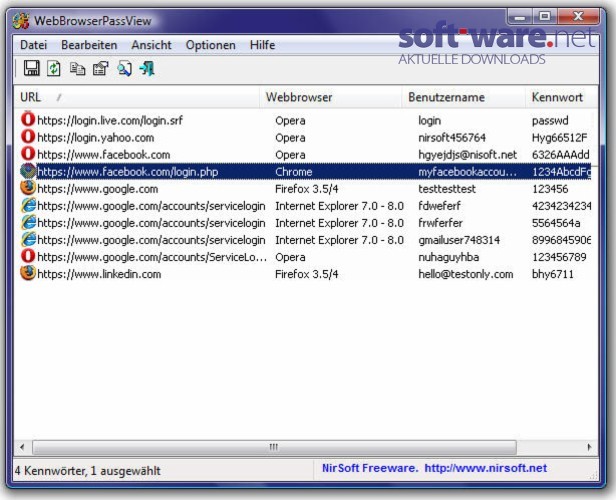Click the horizontal scrollbar thumb
This screenshot has height=500, width=616.
pyautogui.click(x=274, y=447)
